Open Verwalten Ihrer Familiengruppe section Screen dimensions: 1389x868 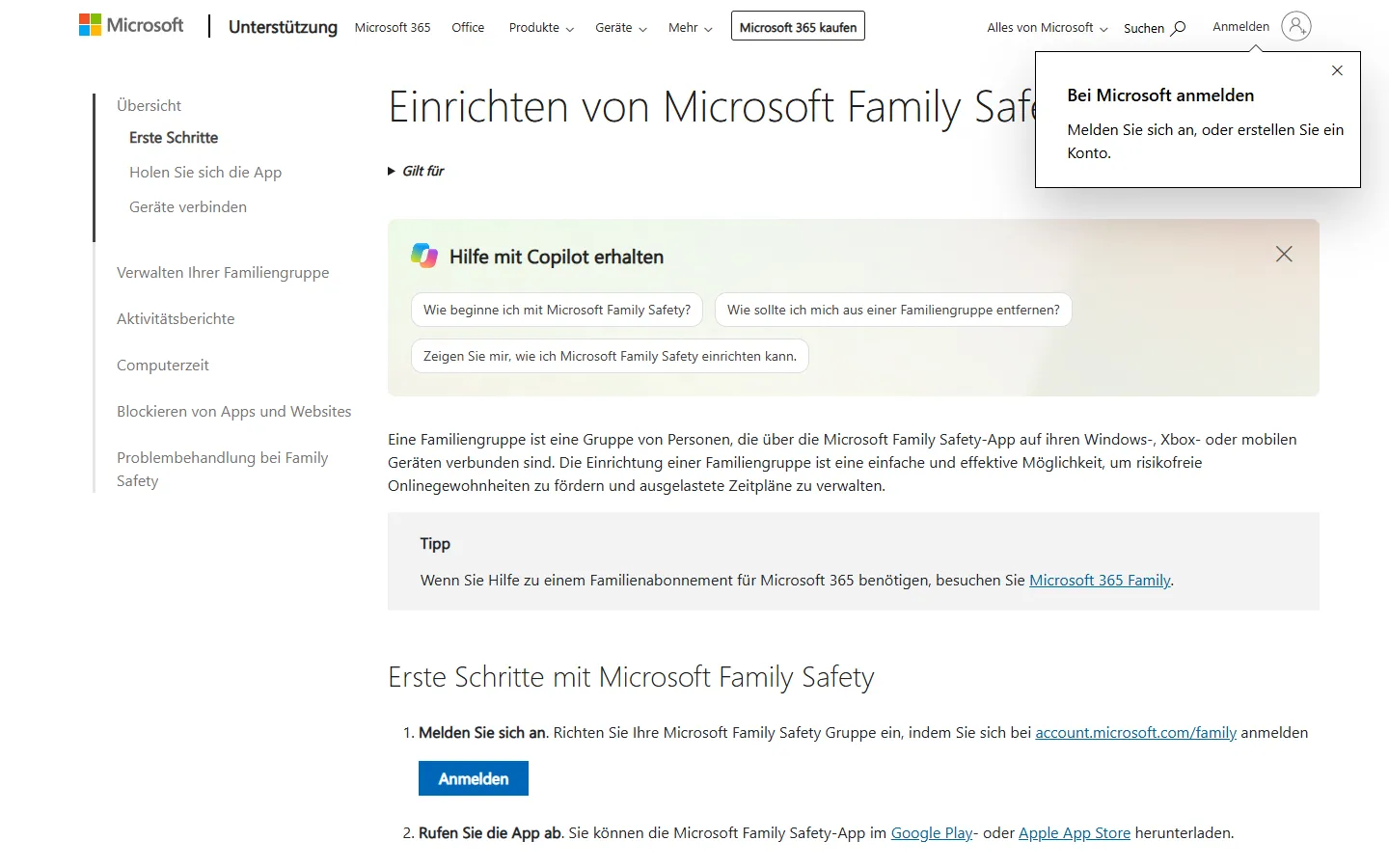click(x=223, y=273)
